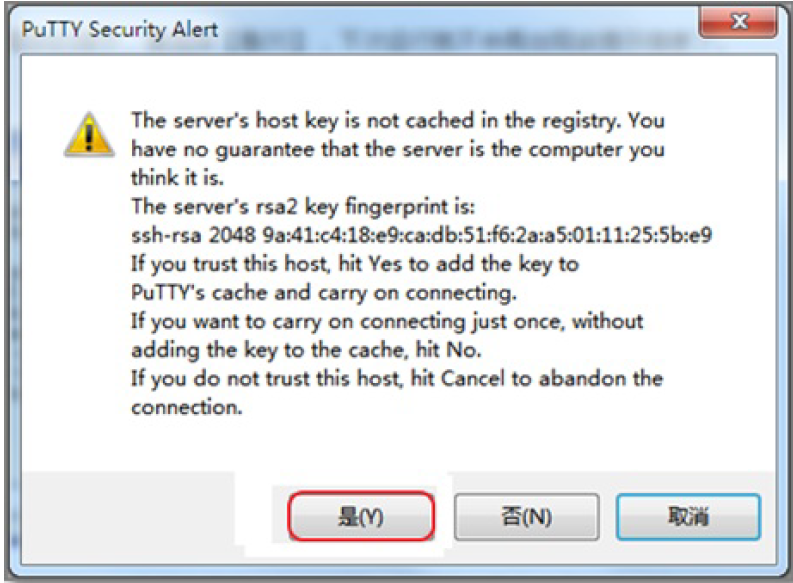
Task: Click the 'If you trust this host' line
Action: (x=355, y=264)
